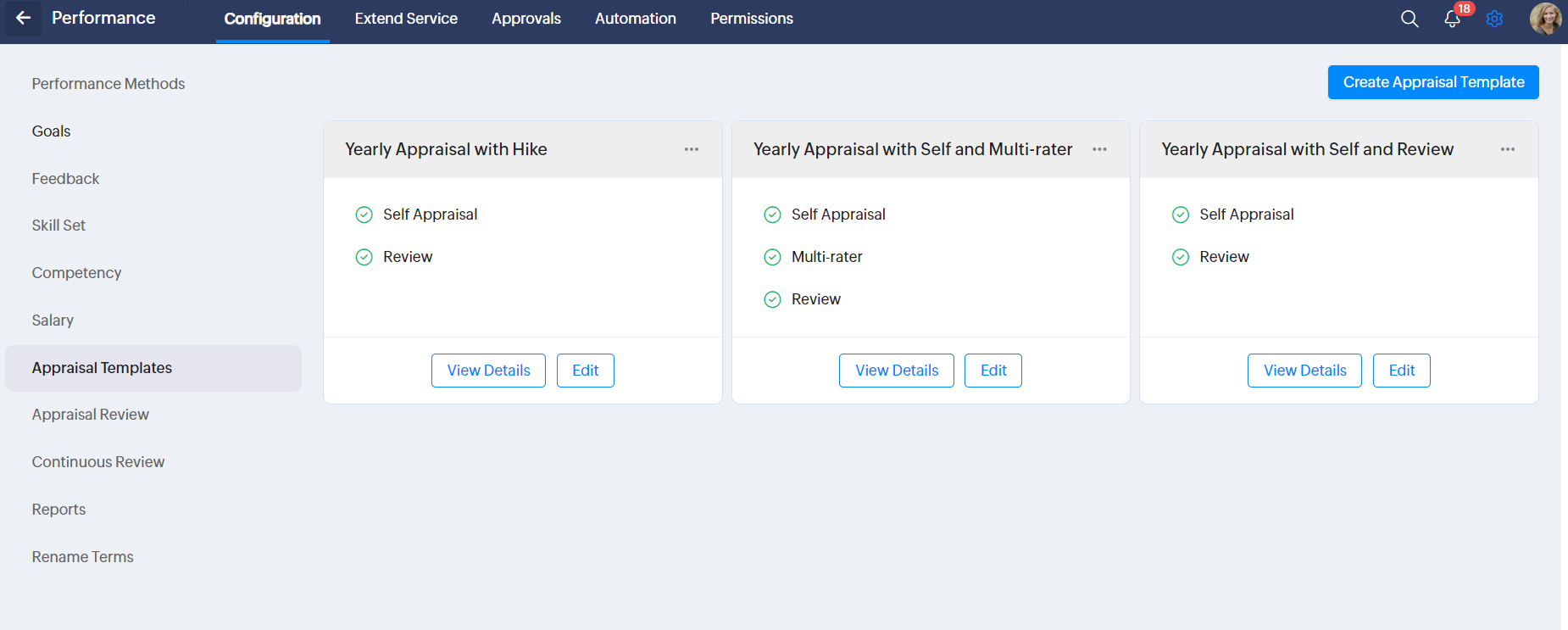Open more options for Self and Review template
Viewport: 1568px width, 630px height.
click(x=1507, y=149)
